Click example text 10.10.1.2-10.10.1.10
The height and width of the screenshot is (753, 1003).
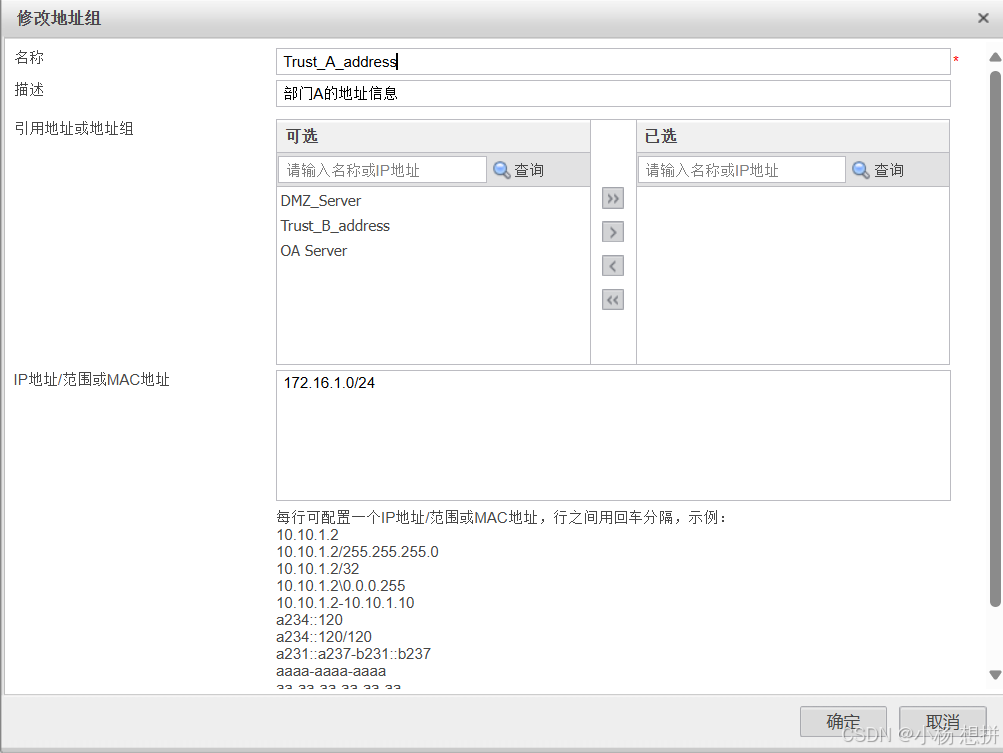click(345, 603)
